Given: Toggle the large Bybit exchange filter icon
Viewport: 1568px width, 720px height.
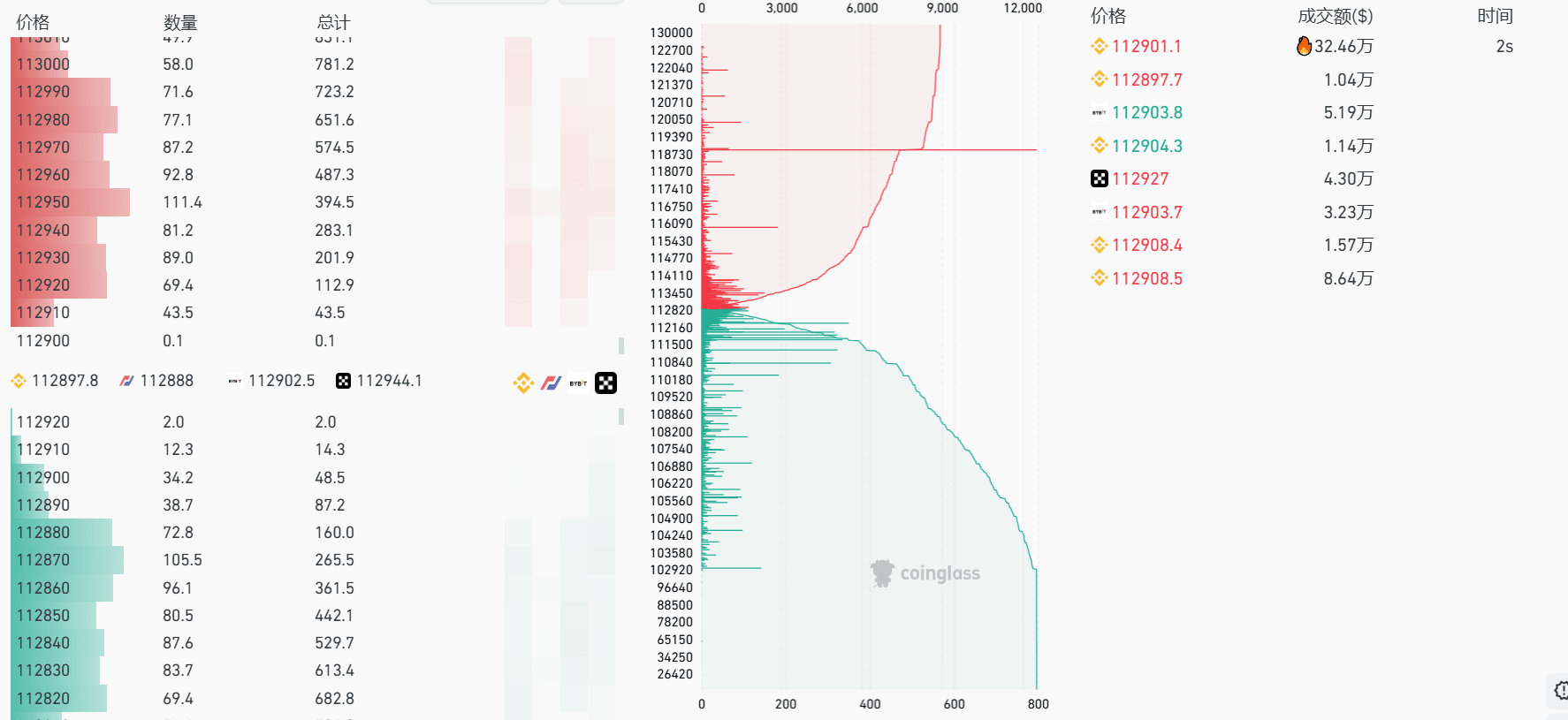Looking at the screenshot, I should point(578,383).
